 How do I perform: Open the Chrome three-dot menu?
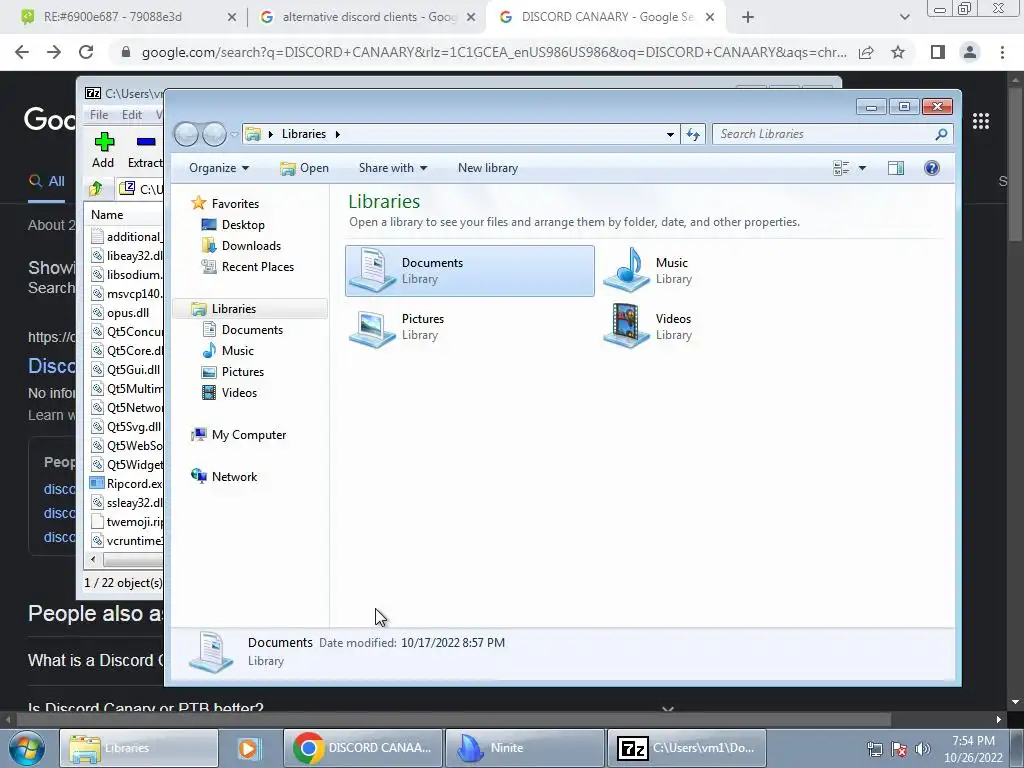tap(1002, 52)
